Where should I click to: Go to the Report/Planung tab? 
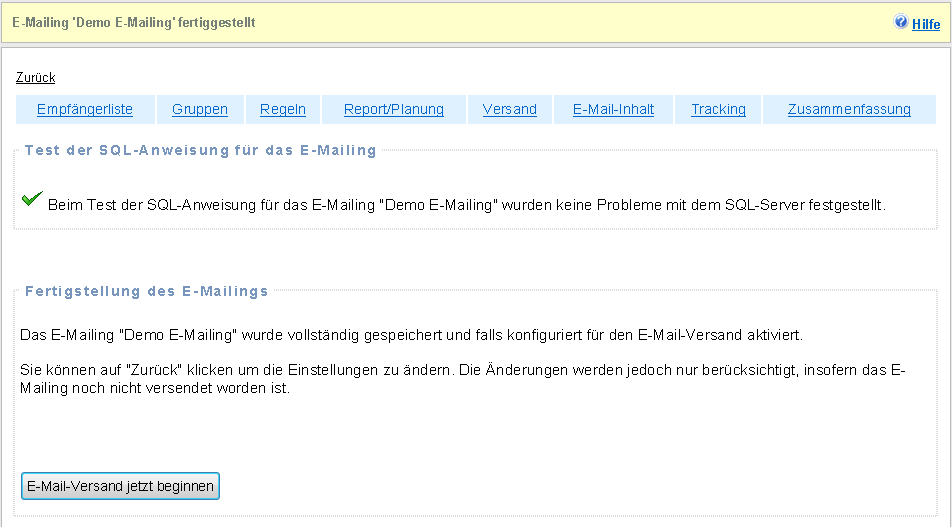click(394, 110)
